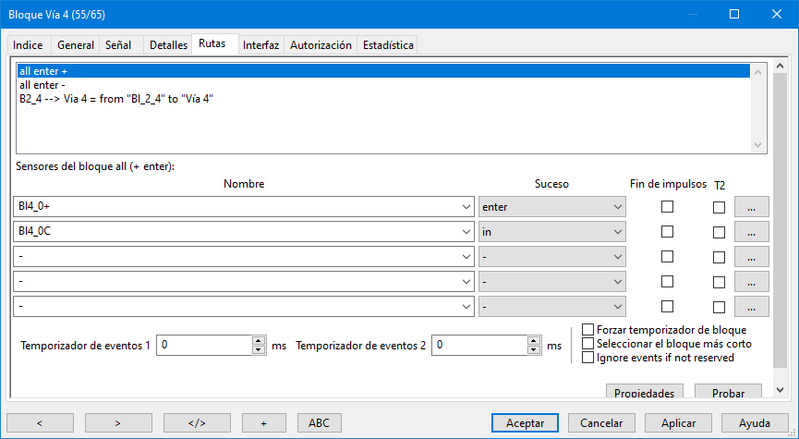Click the Propiedades button
The width and height of the screenshot is (799, 439).
pos(644,392)
